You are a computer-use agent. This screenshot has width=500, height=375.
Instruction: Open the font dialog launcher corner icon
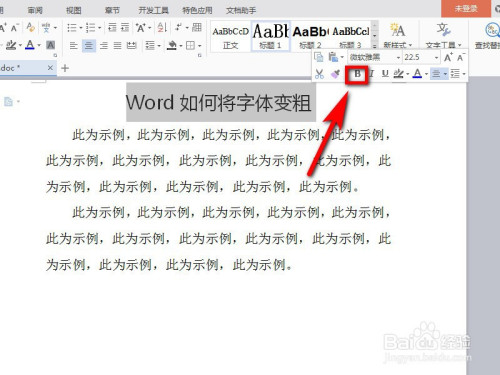tap(55, 55)
